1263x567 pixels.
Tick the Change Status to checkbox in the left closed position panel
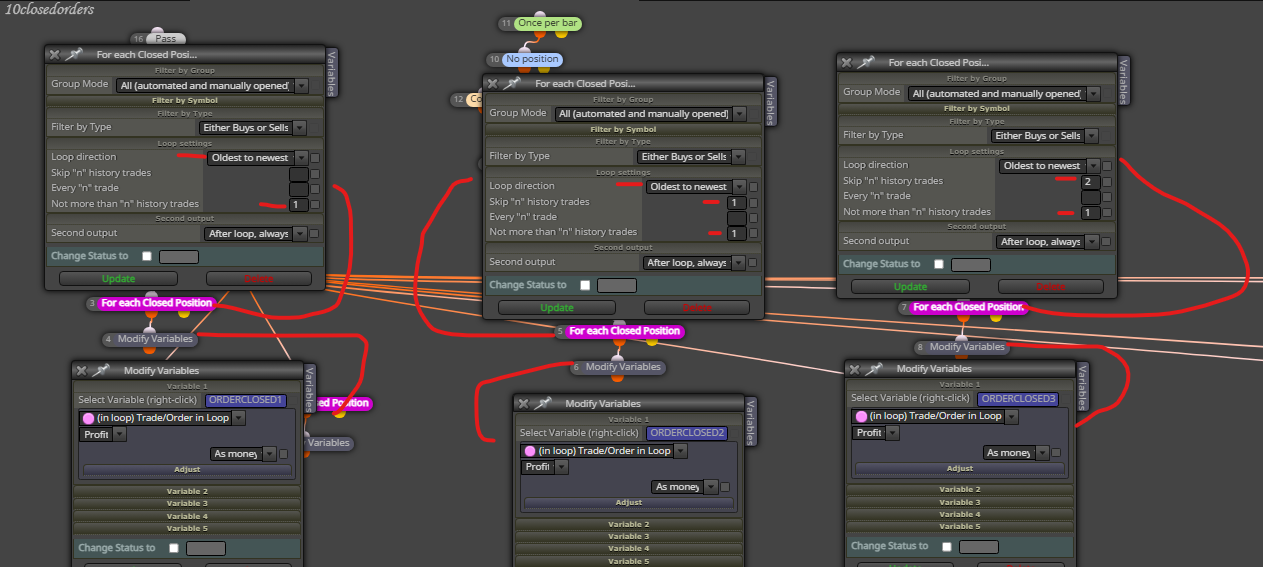coord(146,256)
